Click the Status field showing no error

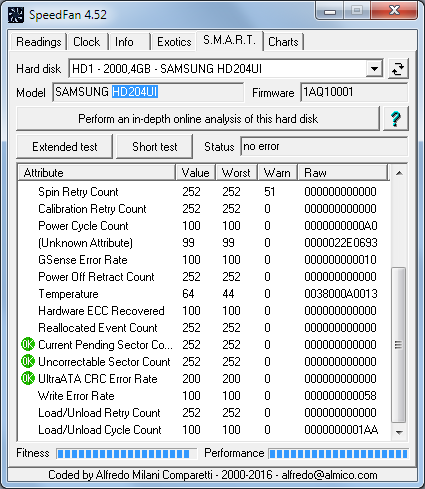(x=324, y=146)
